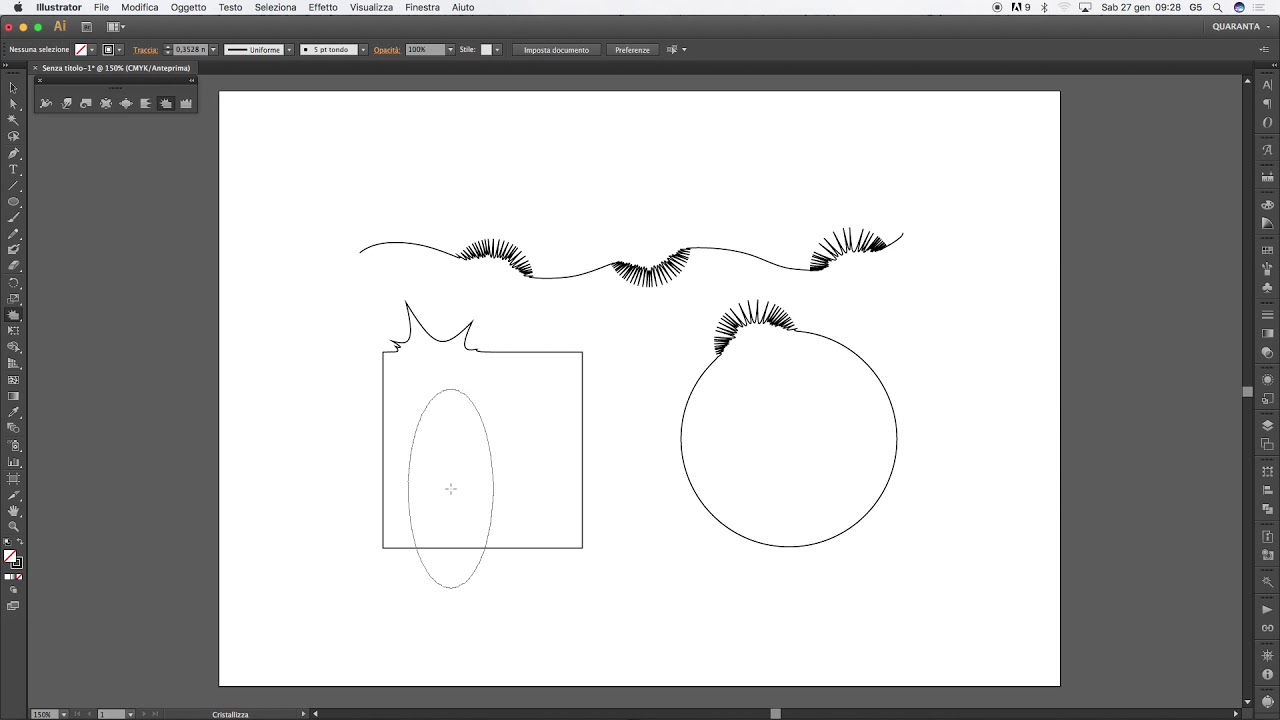The width and height of the screenshot is (1280, 720).
Task: Open the opacity 100% dropdown arrow
Action: tap(450, 49)
